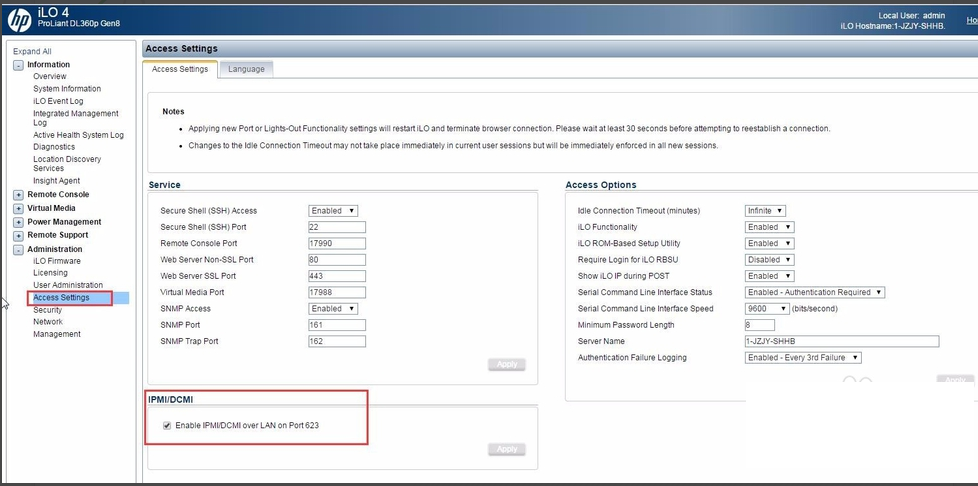Click the Information section label
Image resolution: width=978 pixels, height=486 pixels.
[x=49, y=65]
